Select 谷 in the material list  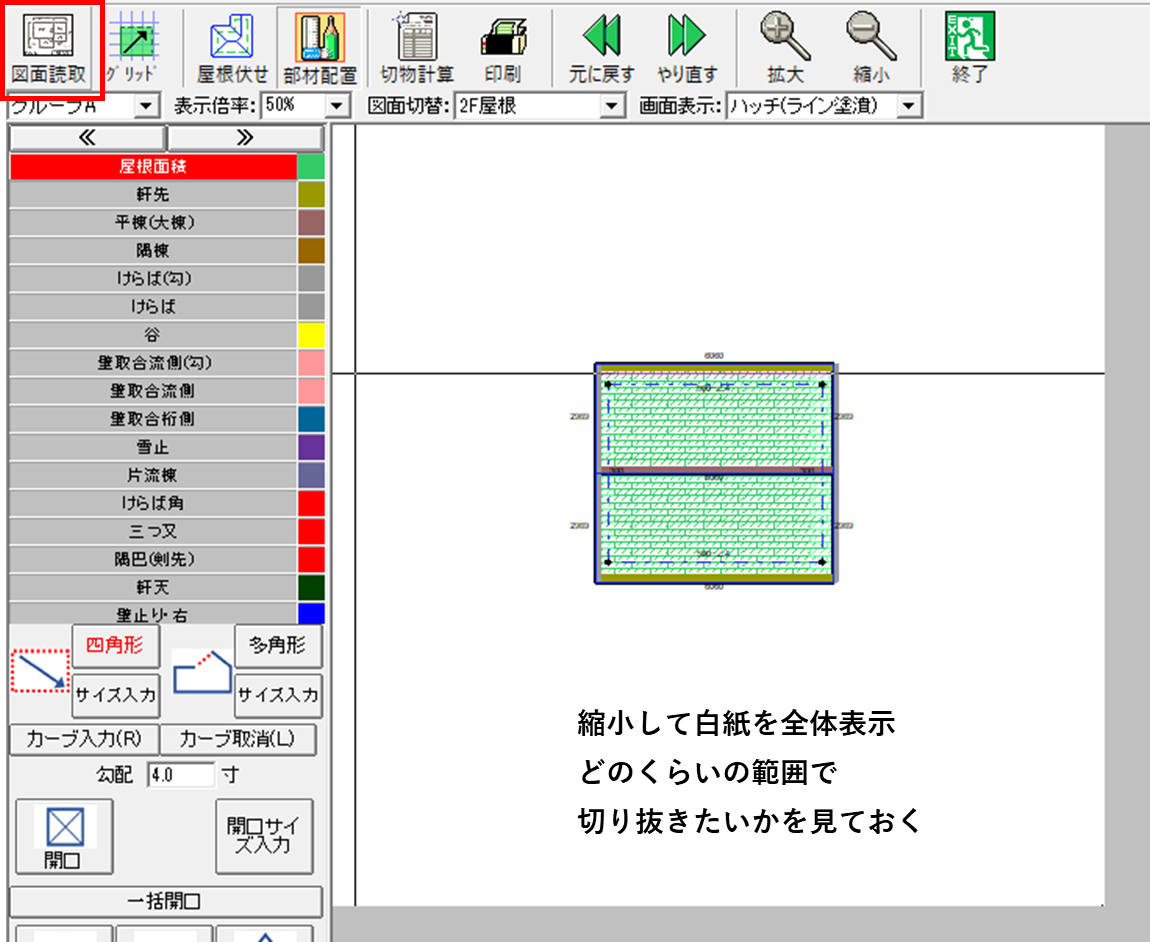point(153,334)
